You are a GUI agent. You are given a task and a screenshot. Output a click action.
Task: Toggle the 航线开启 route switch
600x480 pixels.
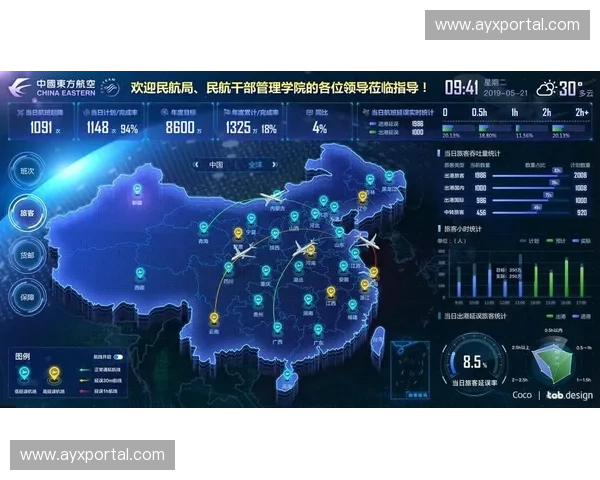118,357
